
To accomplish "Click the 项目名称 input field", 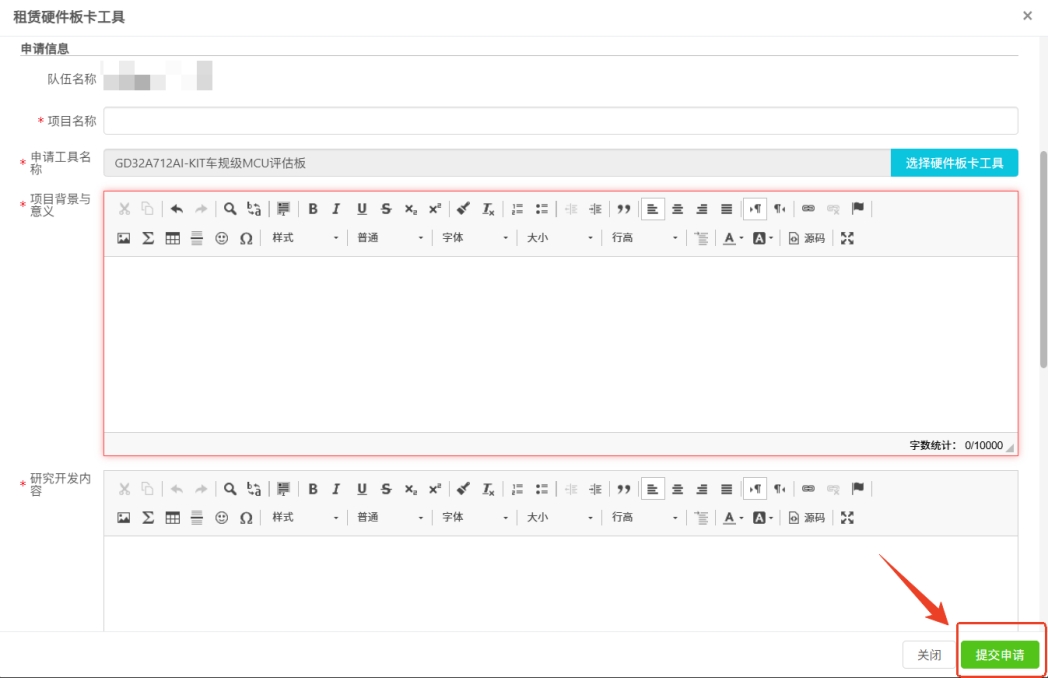I will pyautogui.click(x=560, y=121).
